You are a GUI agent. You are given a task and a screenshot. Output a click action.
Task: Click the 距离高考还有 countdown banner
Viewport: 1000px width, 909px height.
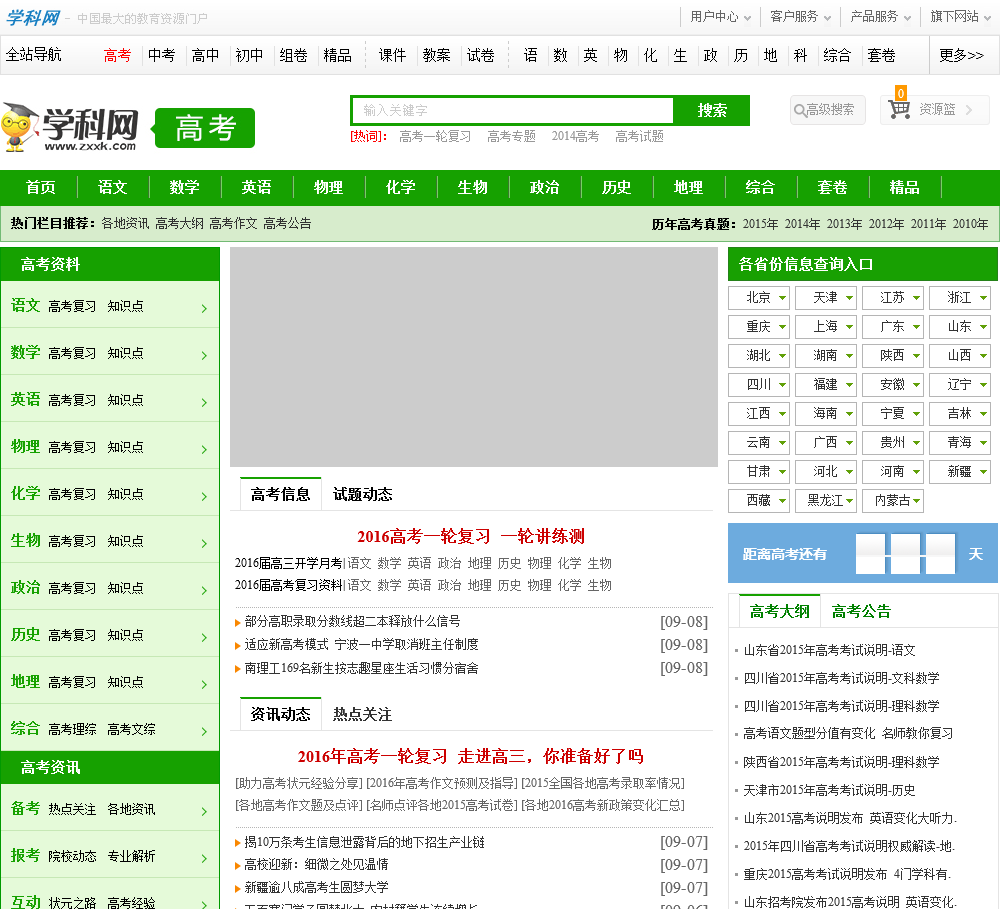pyautogui.click(x=863, y=554)
